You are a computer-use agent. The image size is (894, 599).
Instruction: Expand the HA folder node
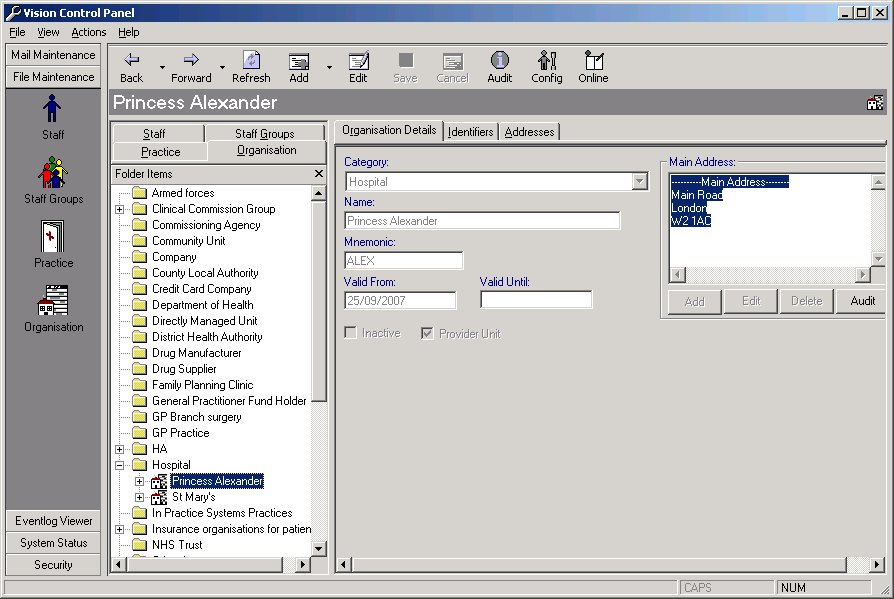pos(120,449)
